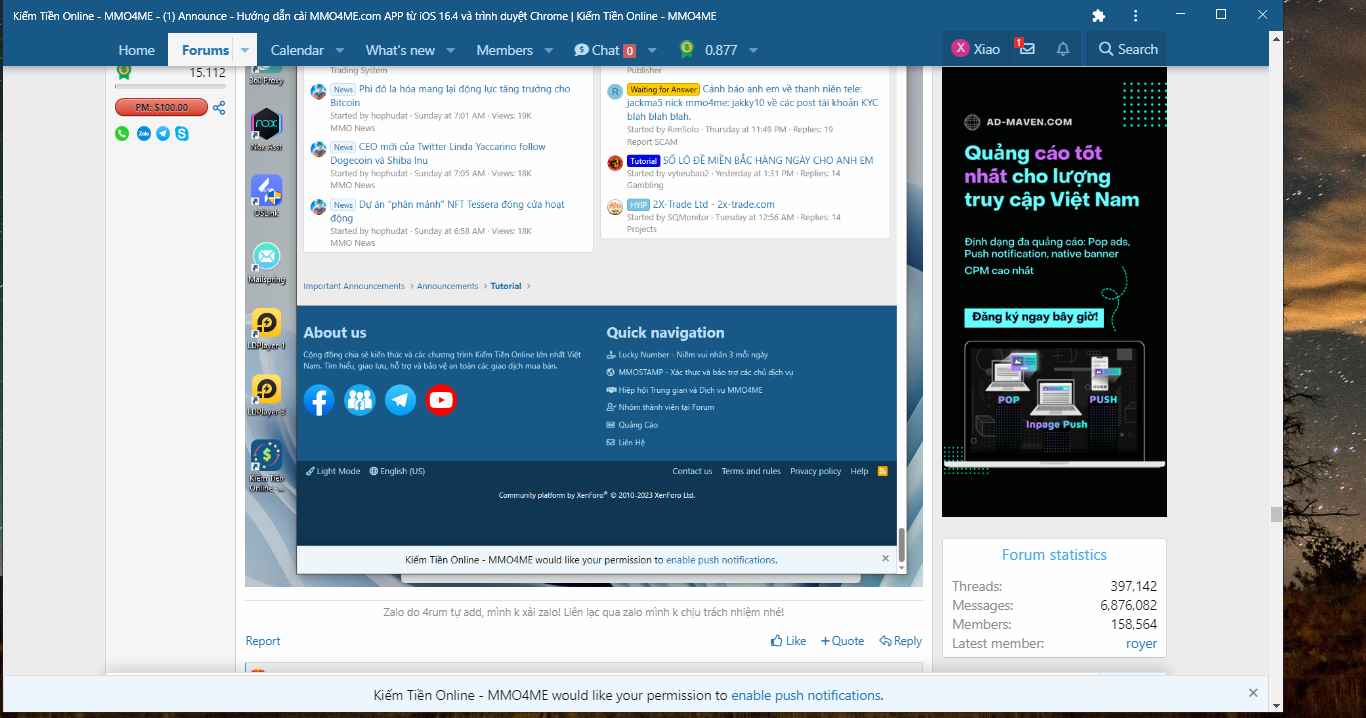Click the ad's Đăng ký ngay bây giờ button
The image size is (1366, 718).
(1035, 318)
